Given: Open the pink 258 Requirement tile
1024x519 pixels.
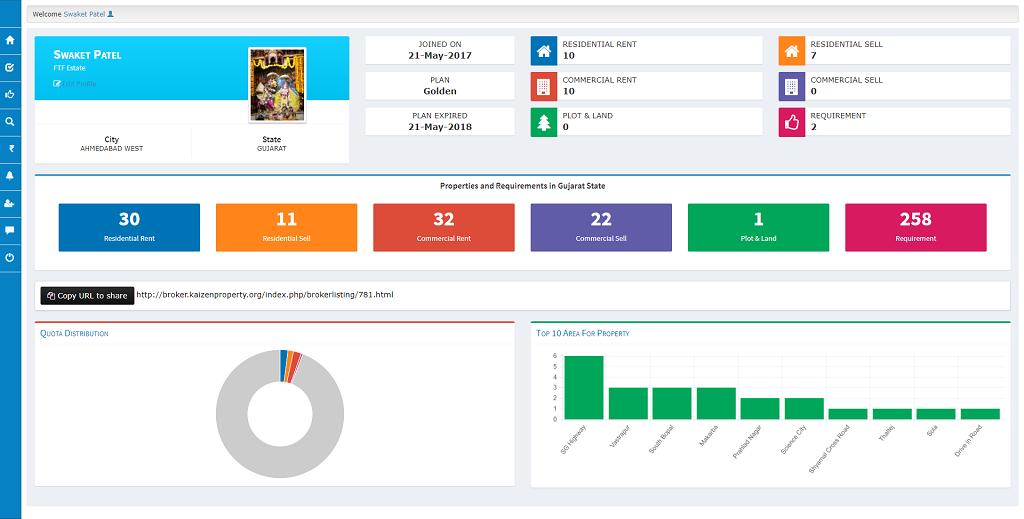Looking at the screenshot, I should coord(915,227).
